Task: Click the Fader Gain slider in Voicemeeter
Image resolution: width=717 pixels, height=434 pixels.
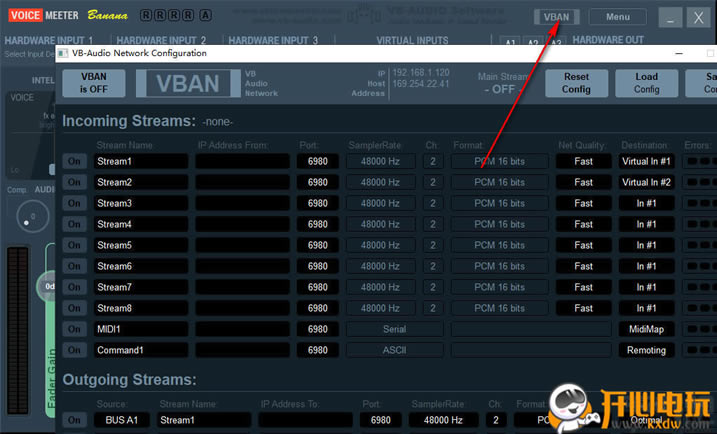Action: (50, 329)
